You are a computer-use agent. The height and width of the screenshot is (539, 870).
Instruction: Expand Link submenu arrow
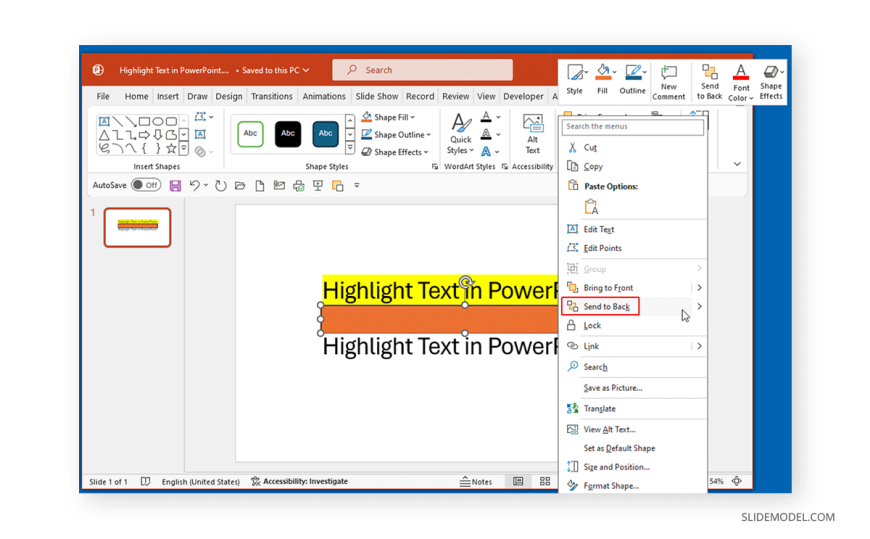click(699, 346)
